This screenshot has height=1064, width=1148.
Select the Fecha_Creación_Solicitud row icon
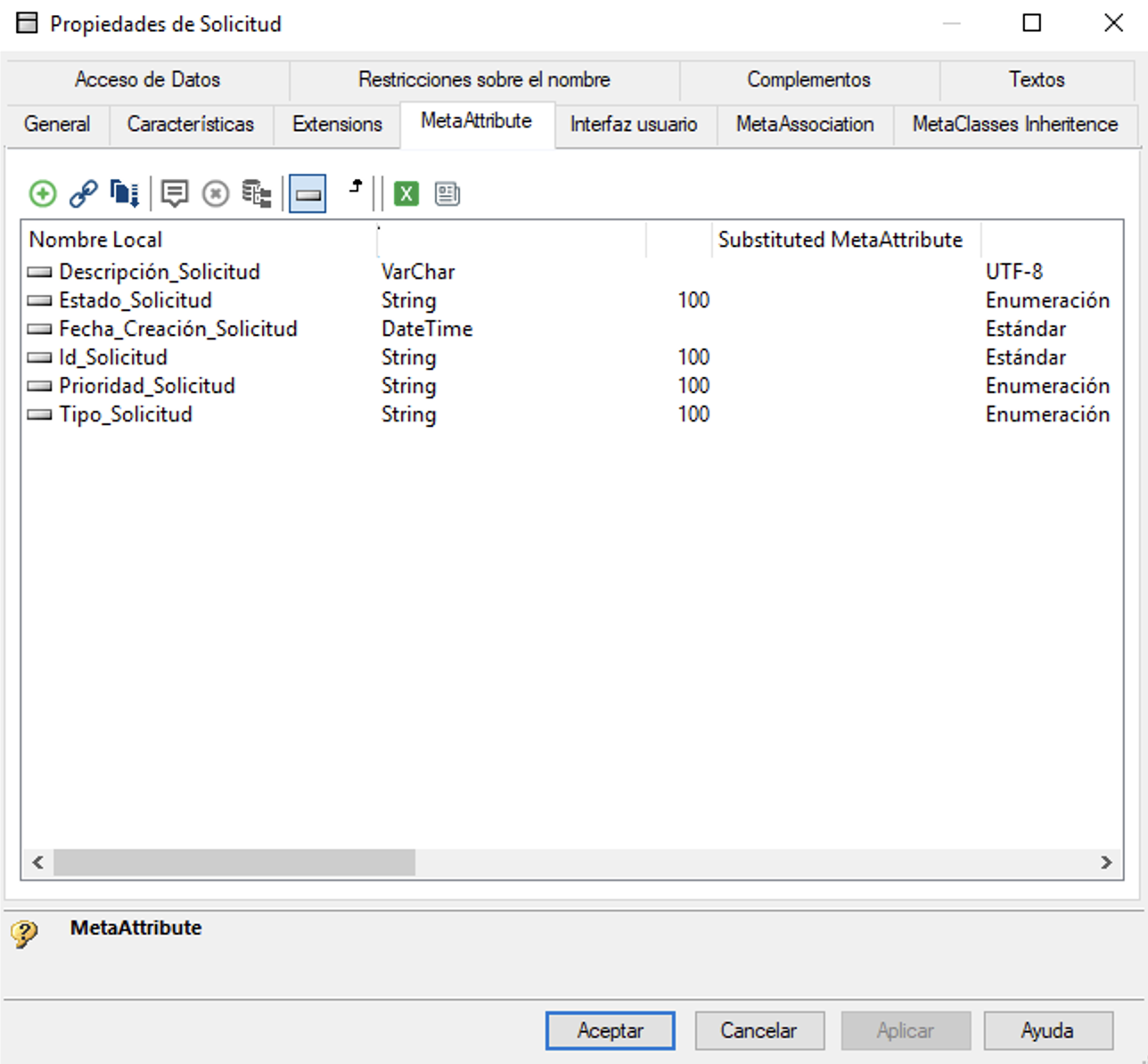click(39, 329)
